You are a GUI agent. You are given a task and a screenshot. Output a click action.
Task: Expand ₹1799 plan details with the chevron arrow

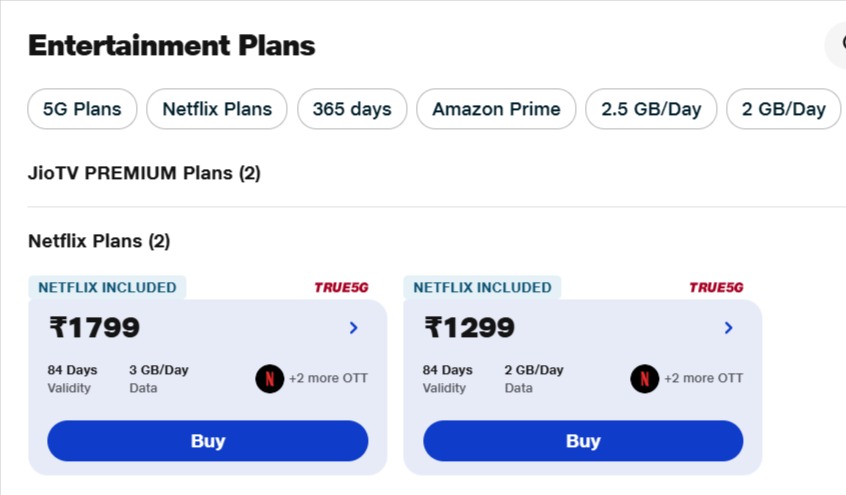pos(354,328)
